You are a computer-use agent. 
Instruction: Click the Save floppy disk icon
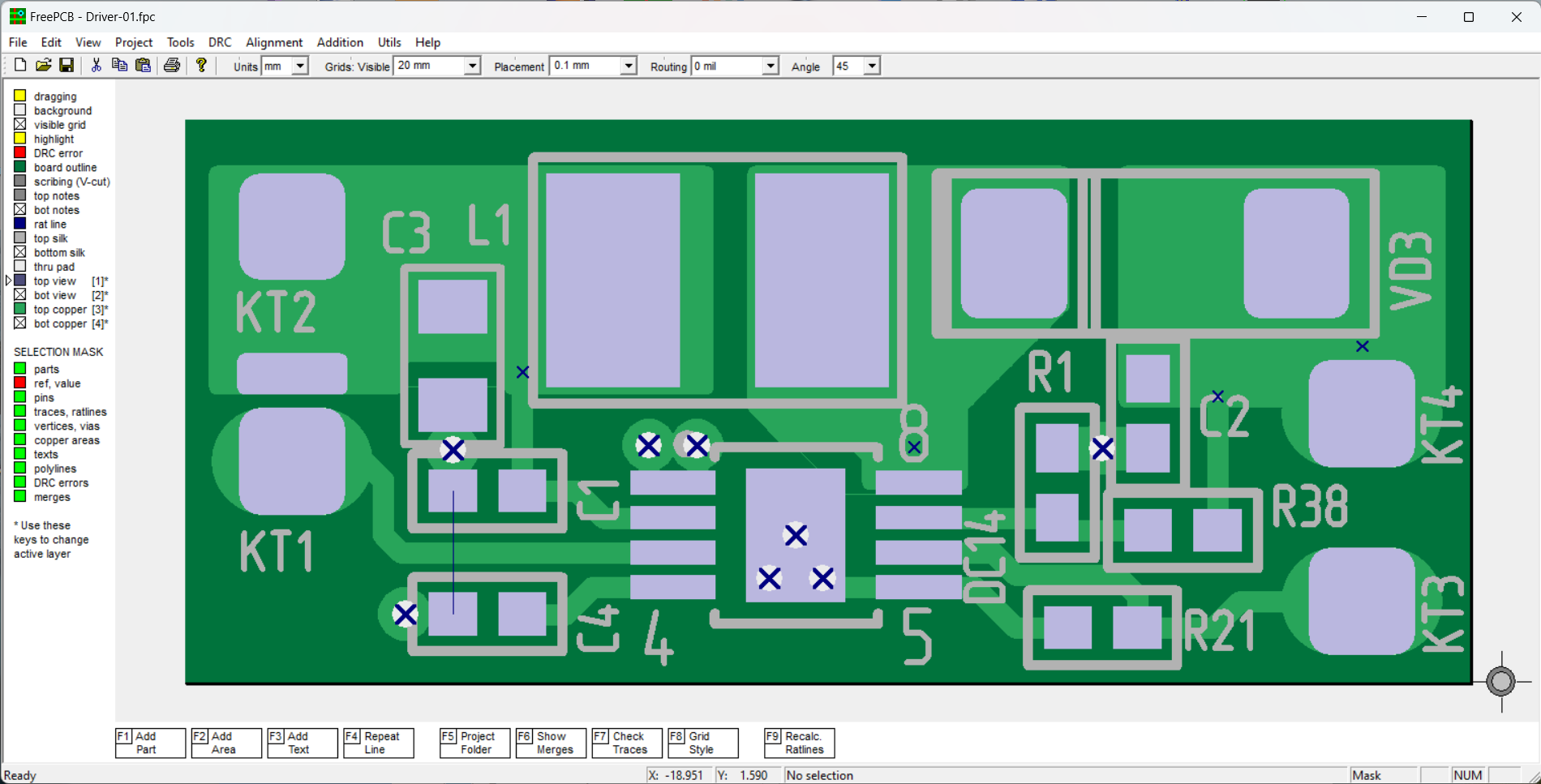tap(67, 66)
